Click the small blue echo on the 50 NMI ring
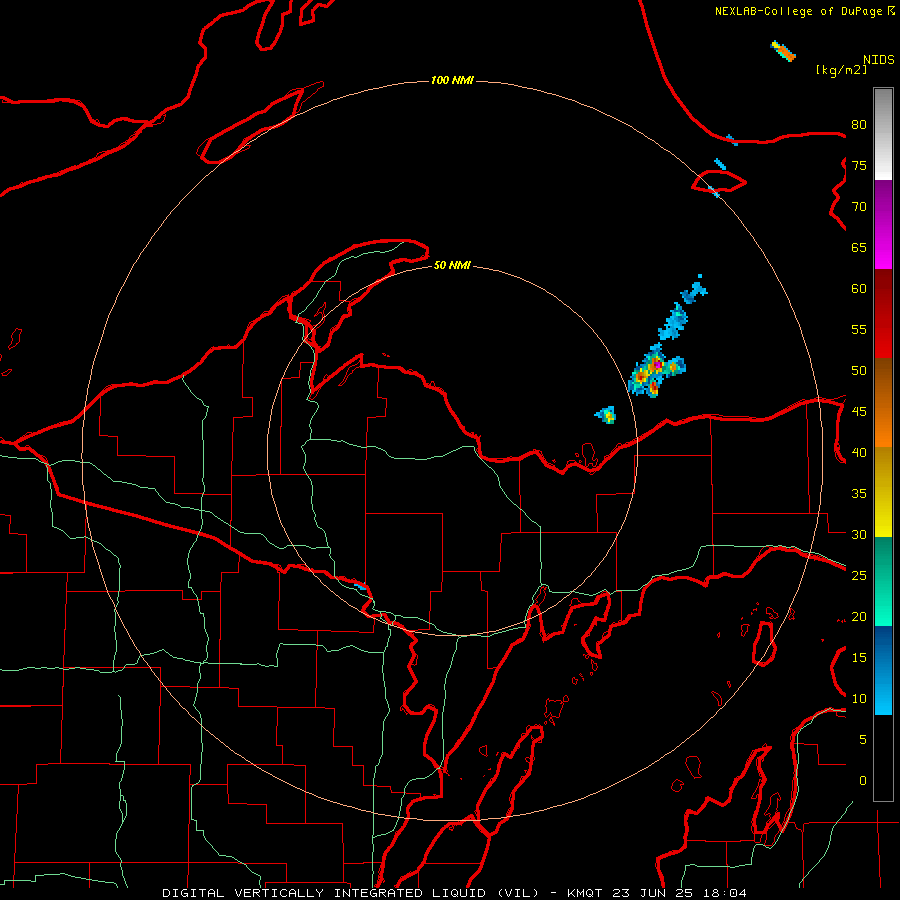The width and height of the screenshot is (900, 900). coord(360,587)
